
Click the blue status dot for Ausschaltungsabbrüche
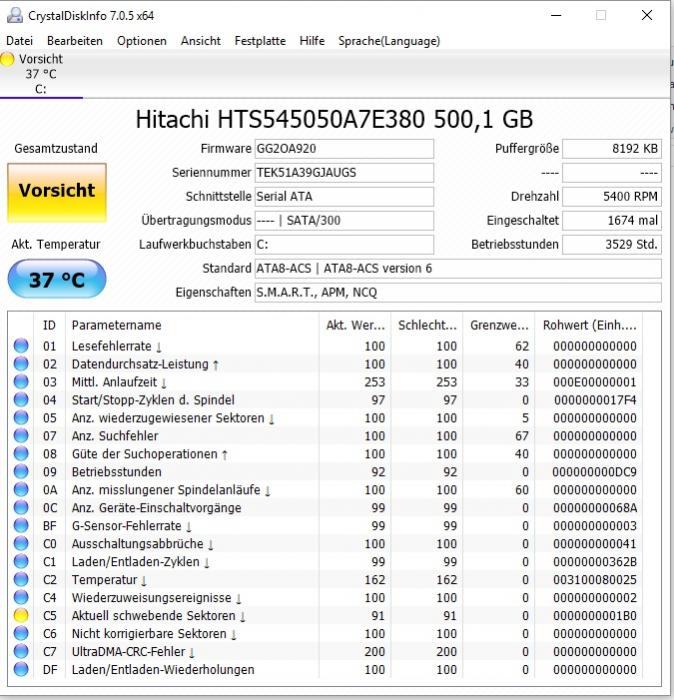(x=21, y=544)
